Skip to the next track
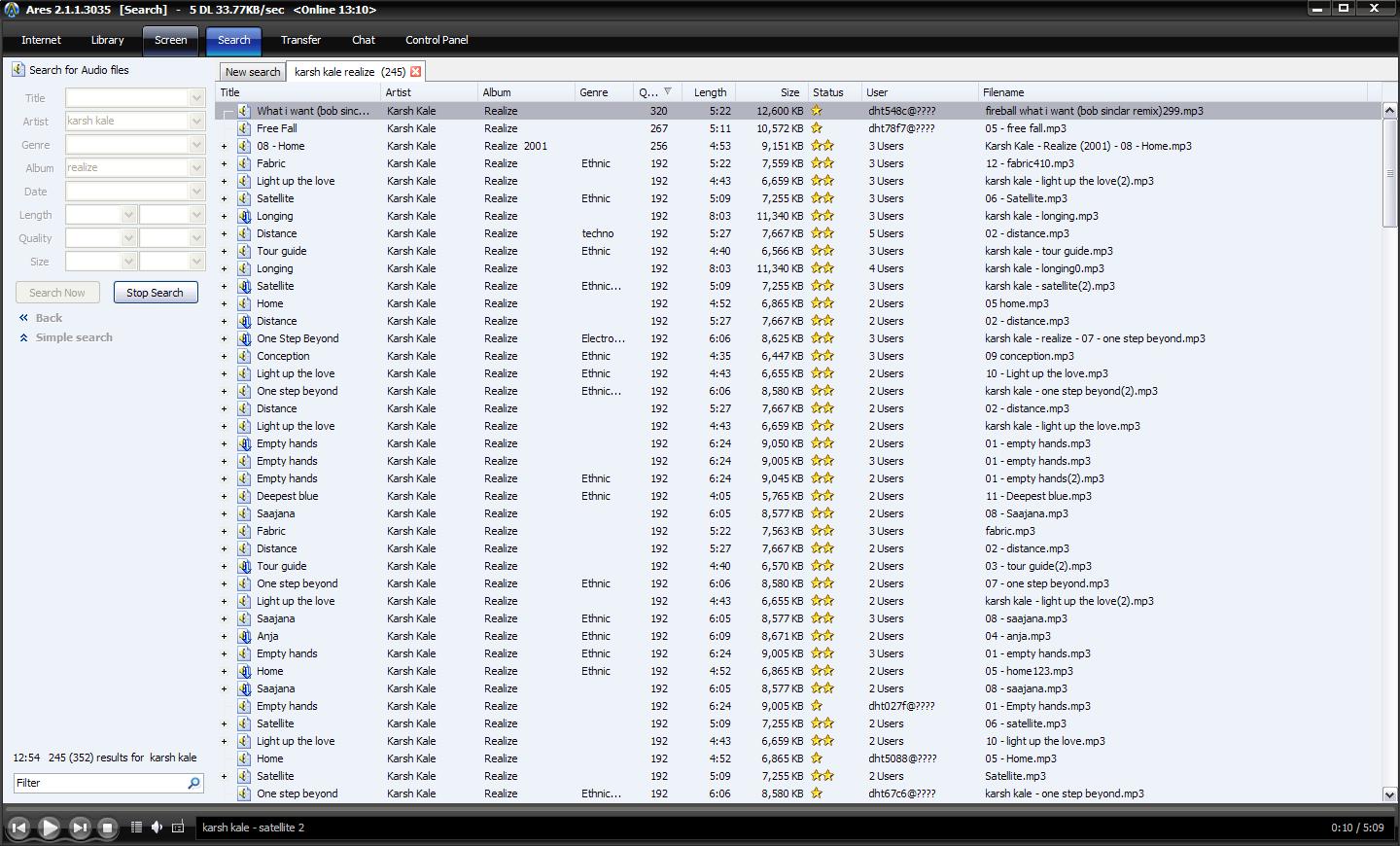Viewport: 1400px width, 846px height. 80,828
